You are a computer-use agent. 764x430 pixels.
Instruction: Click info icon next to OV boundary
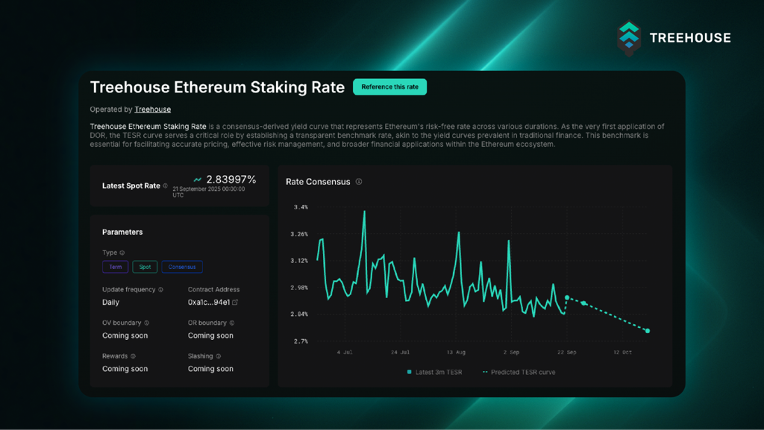147,323
